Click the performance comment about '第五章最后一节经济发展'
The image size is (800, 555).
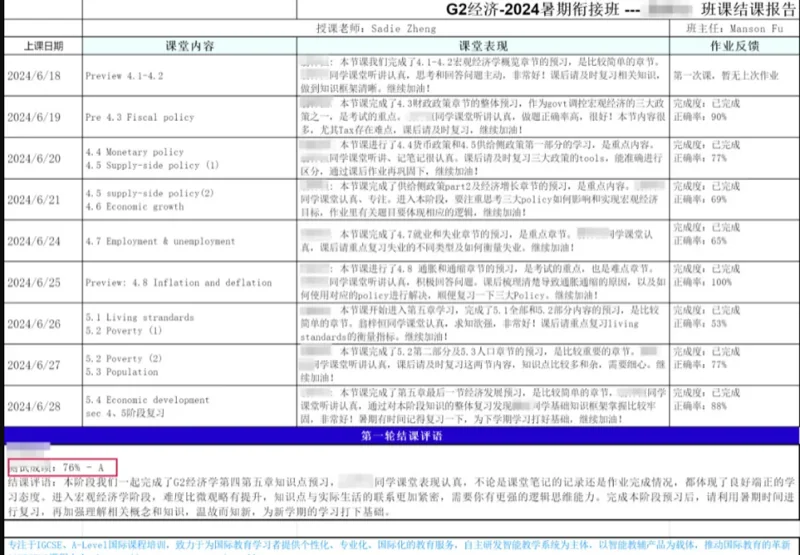coord(483,406)
